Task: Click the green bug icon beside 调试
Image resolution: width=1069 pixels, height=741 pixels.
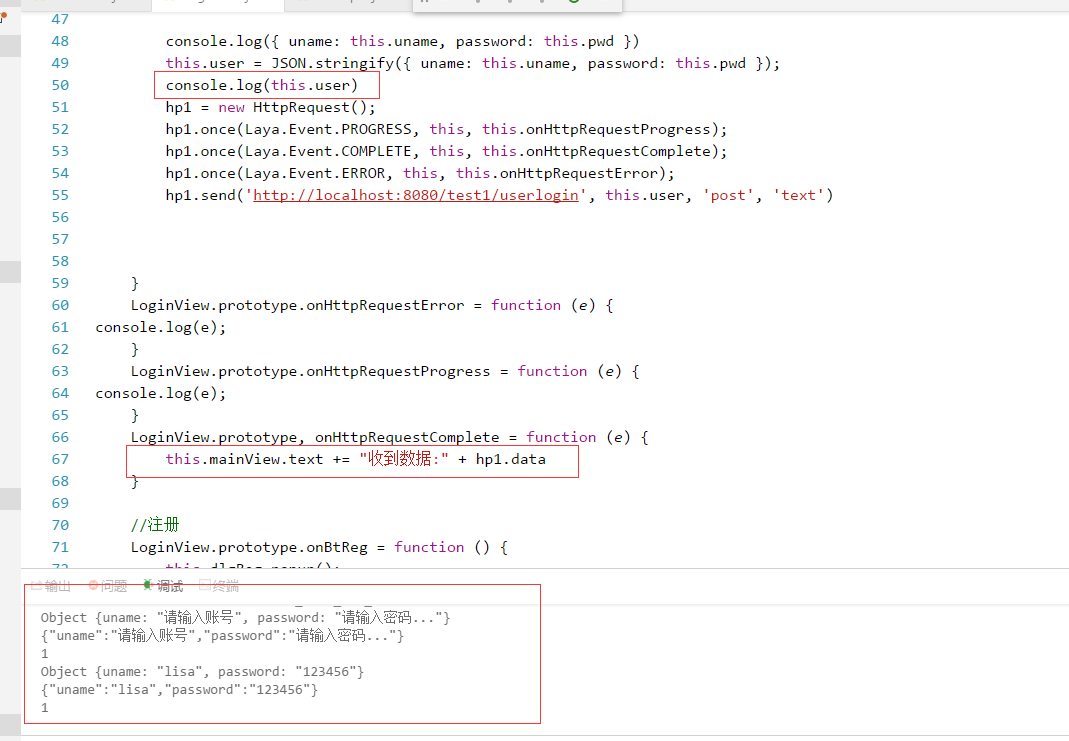Action: [x=148, y=586]
